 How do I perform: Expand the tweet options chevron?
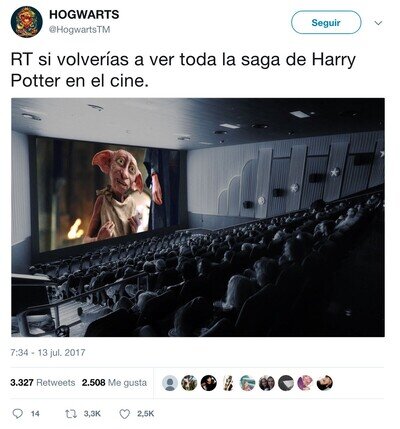coord(378,23)
